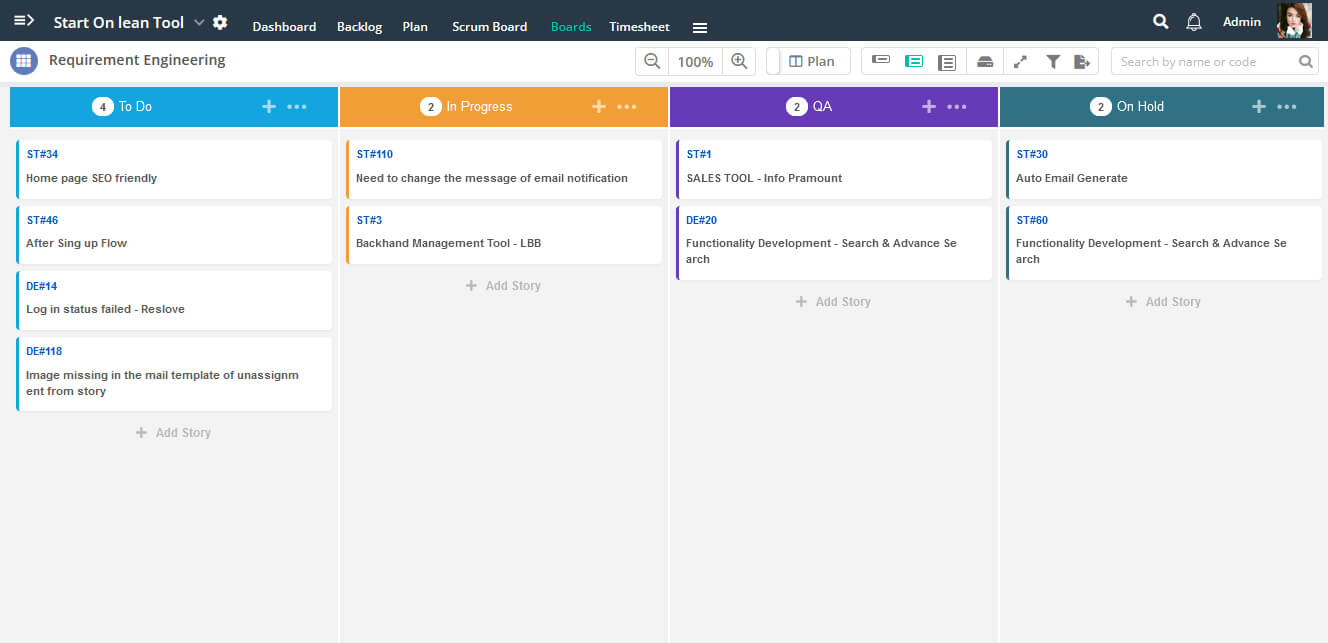This screenshot has width=1328, height=643.
Task: Open story ST#46 link
Action: click(42, 220)
